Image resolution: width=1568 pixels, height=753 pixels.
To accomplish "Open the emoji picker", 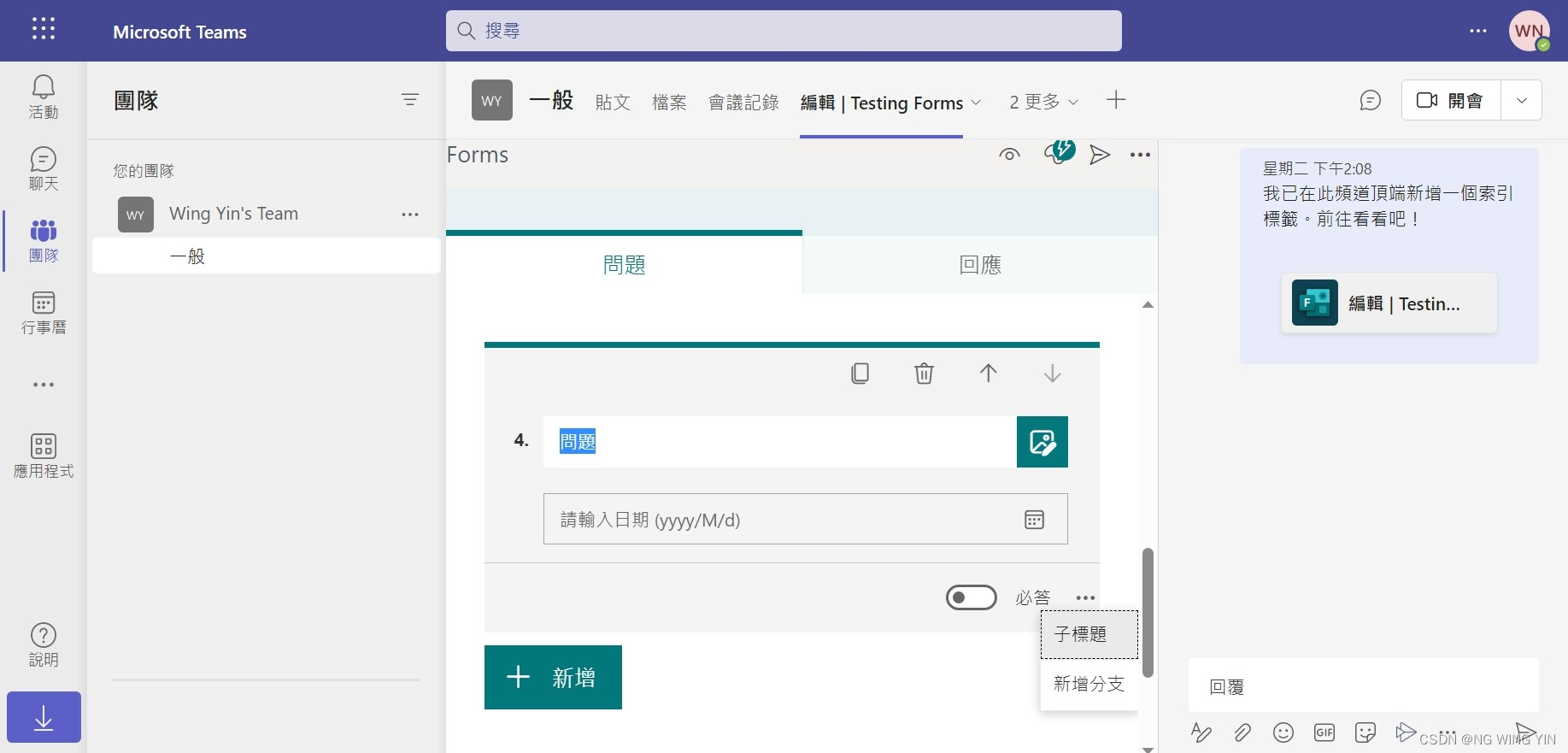I will tap(1283, 732).
